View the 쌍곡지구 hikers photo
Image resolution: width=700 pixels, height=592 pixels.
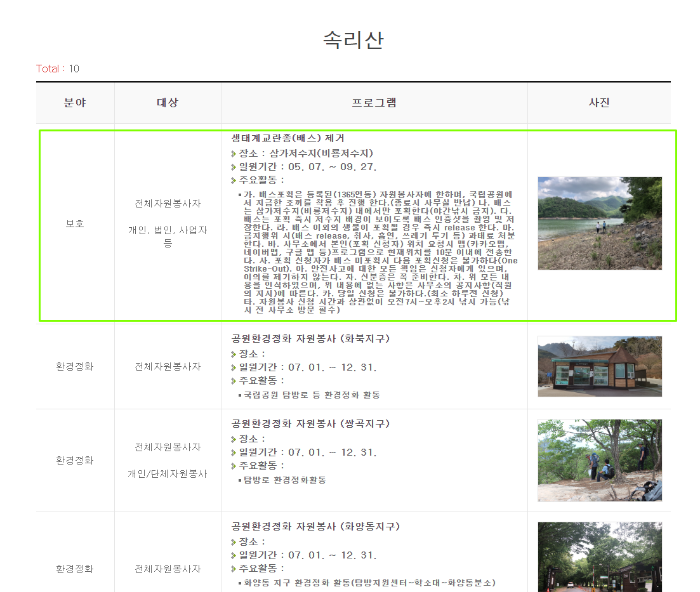point(600,460)
